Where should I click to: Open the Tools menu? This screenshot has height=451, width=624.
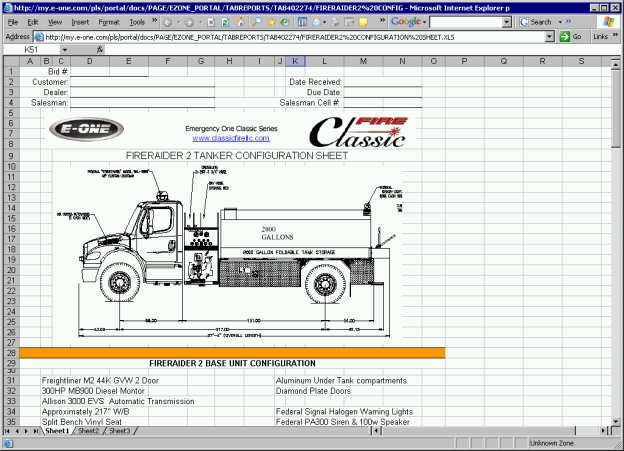click(137, 22)
